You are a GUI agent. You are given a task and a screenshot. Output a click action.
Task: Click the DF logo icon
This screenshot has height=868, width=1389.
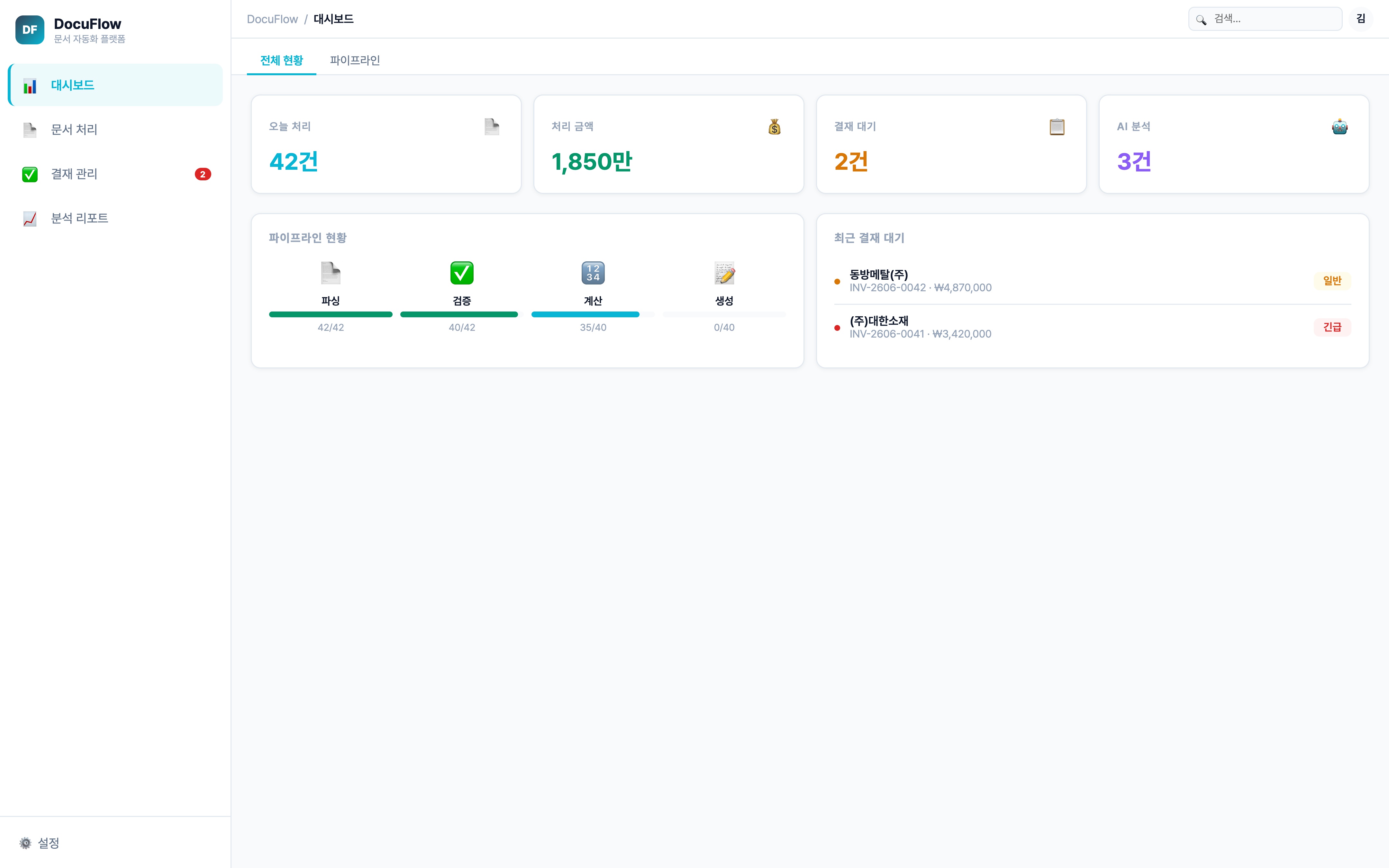point(29,30)
